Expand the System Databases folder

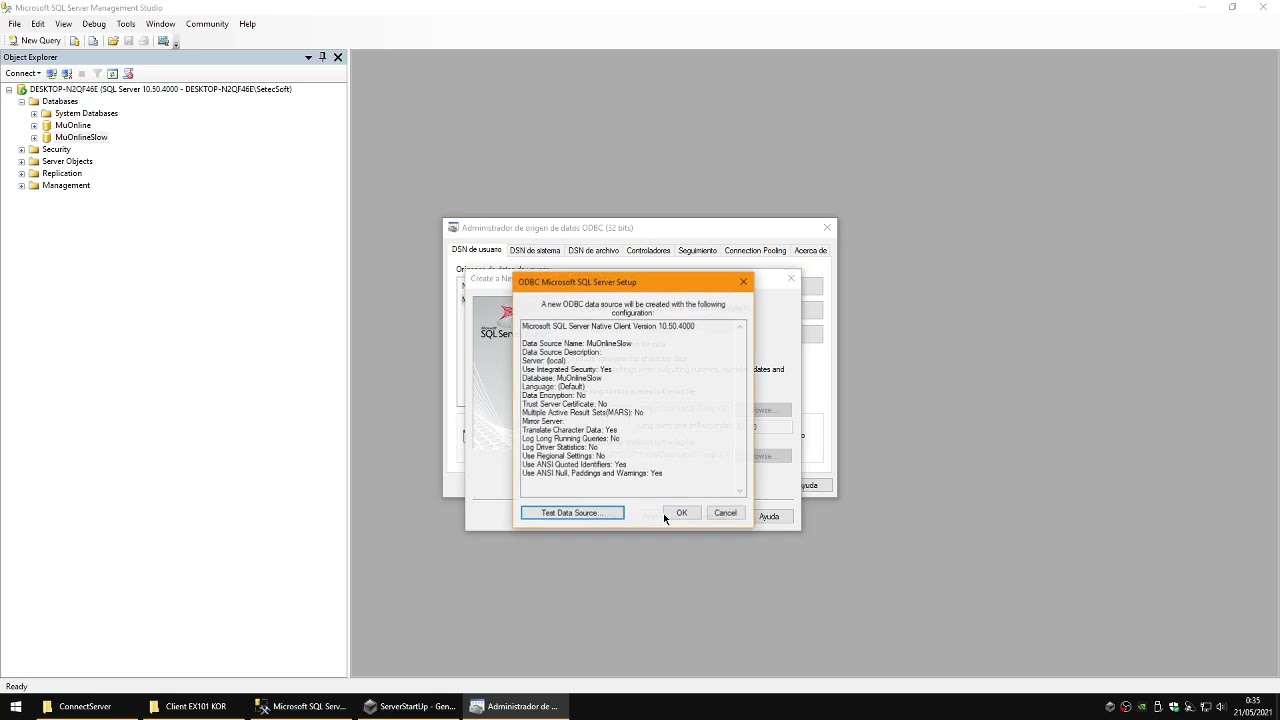(x=34, y=113)
